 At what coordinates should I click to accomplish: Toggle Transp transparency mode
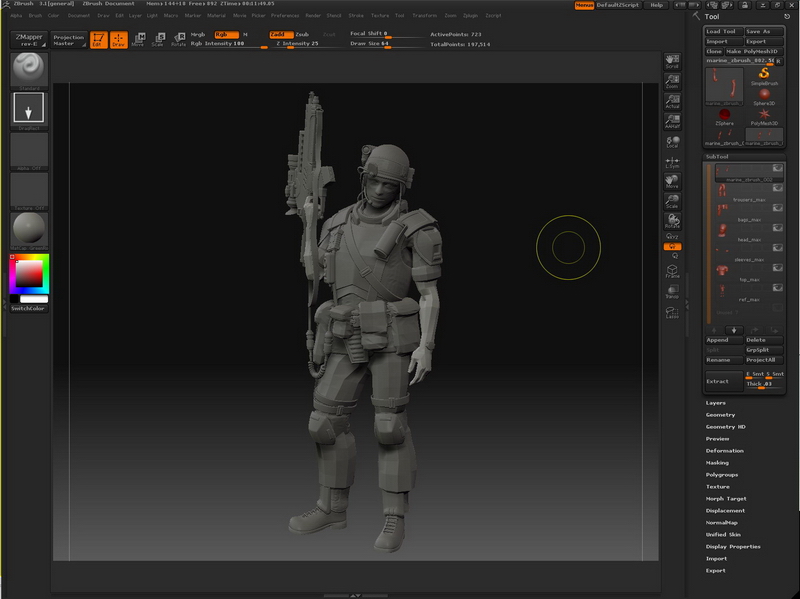672,292
